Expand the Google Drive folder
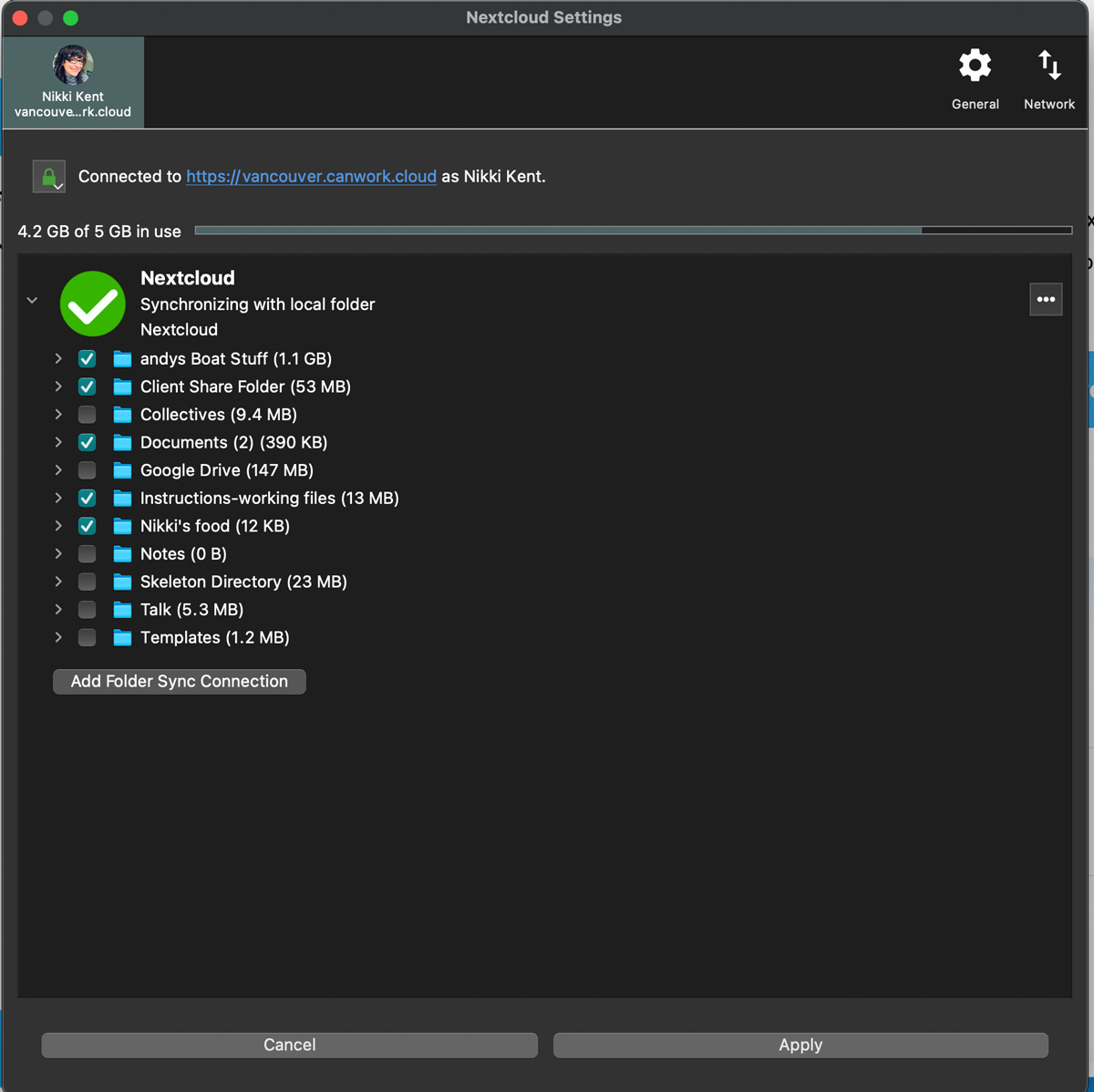 [x=58, y=470]
